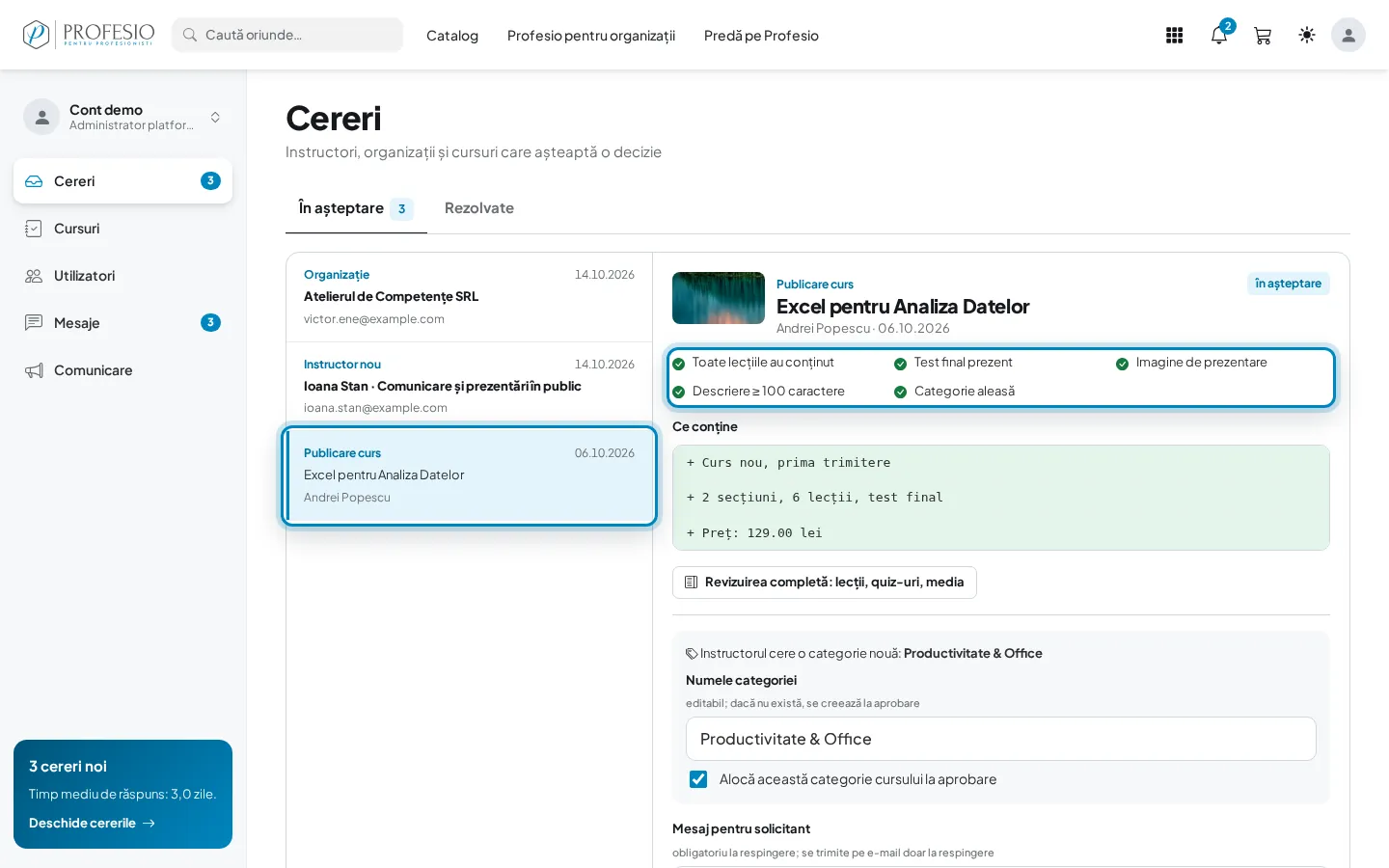This screenshot has width=1389, height=868.
Task: Open user profile avatar in header
Action: 1348,36
